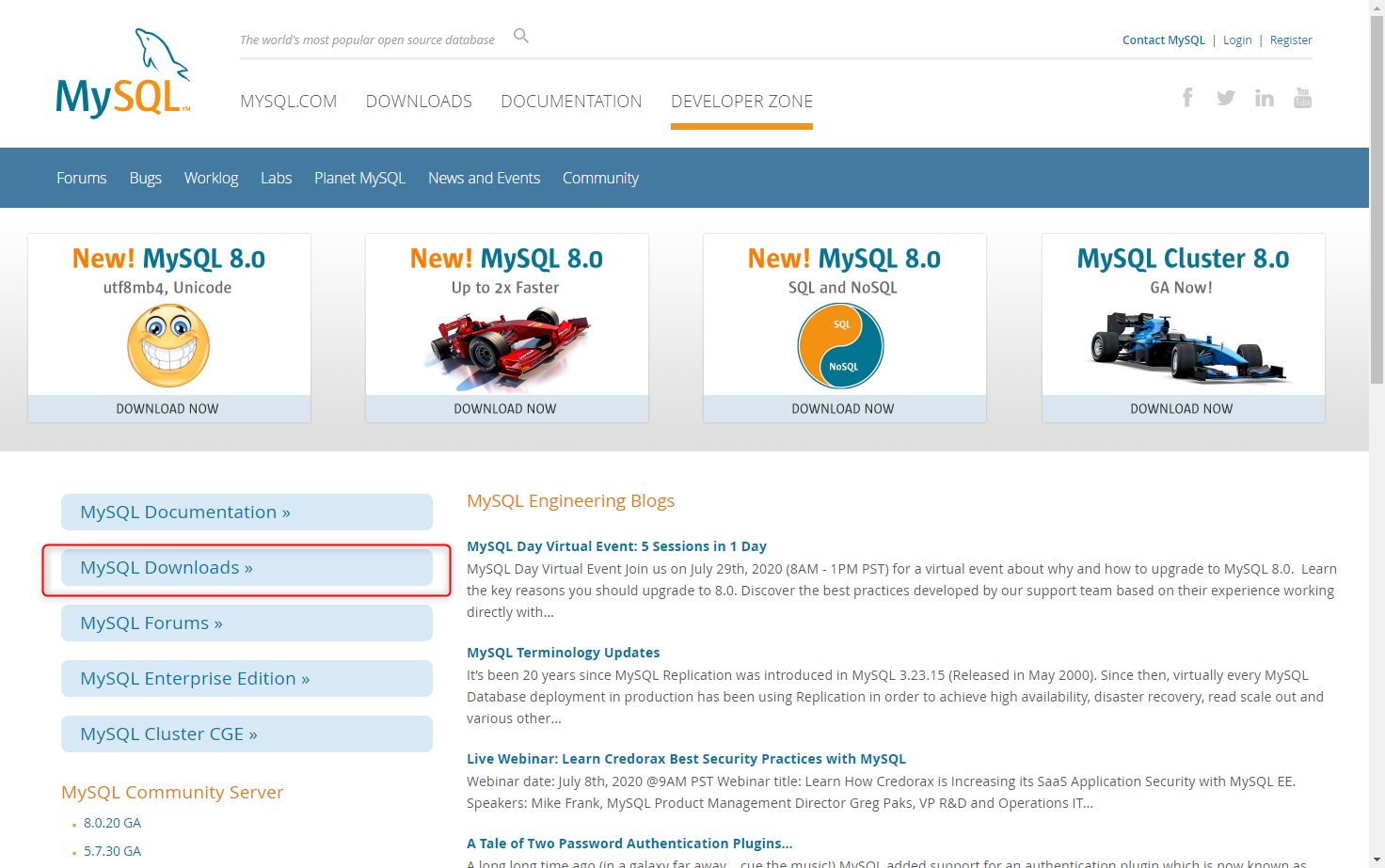Open the DOCUMENTATION nav tab

tap(571, 102)
